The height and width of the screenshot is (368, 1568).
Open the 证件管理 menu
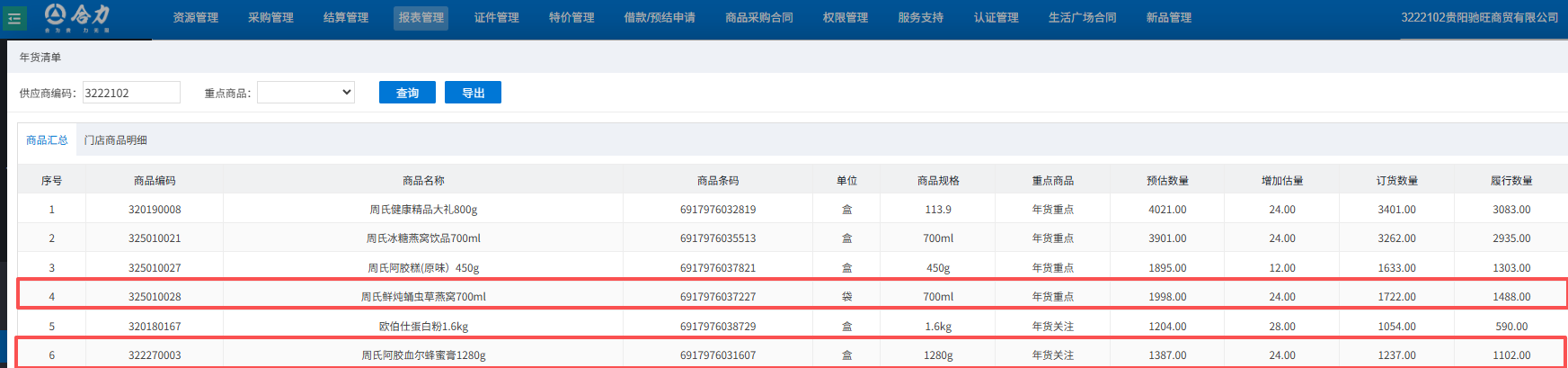tap(496, 18)
